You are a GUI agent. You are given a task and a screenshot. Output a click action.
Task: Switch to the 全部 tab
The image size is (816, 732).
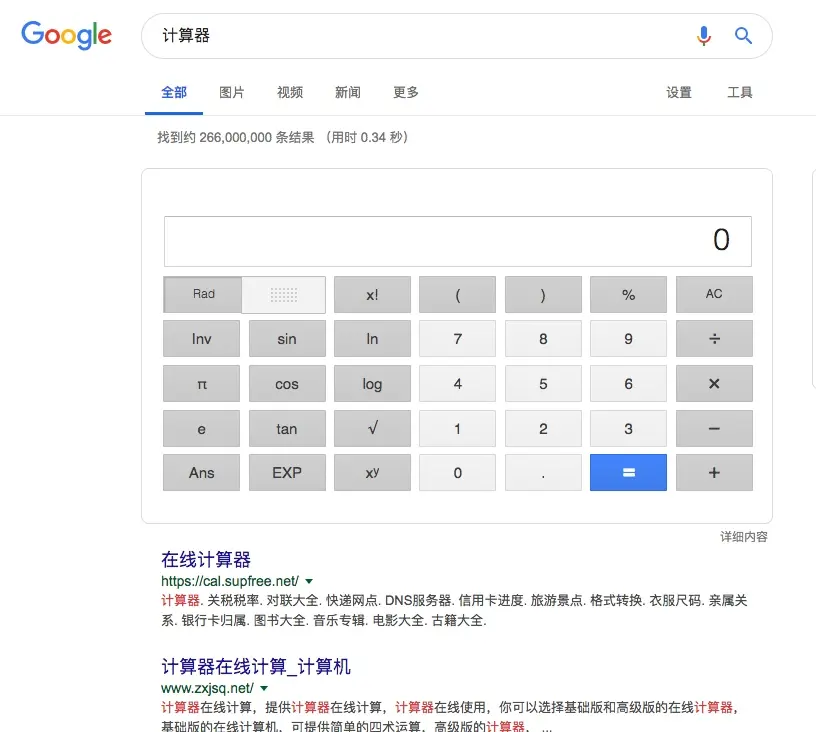pyautogui.click(x=174, y=93)
